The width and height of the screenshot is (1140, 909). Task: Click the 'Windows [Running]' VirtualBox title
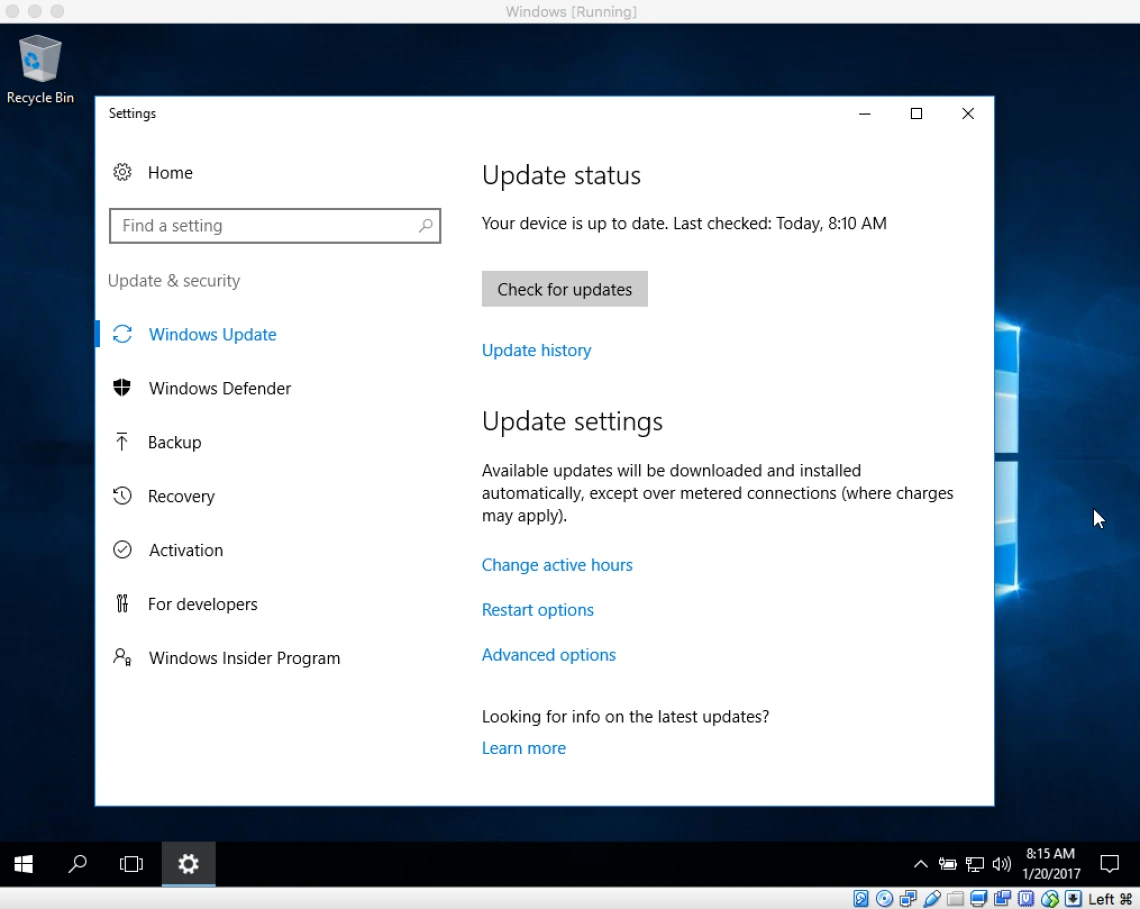click(571, 12)
